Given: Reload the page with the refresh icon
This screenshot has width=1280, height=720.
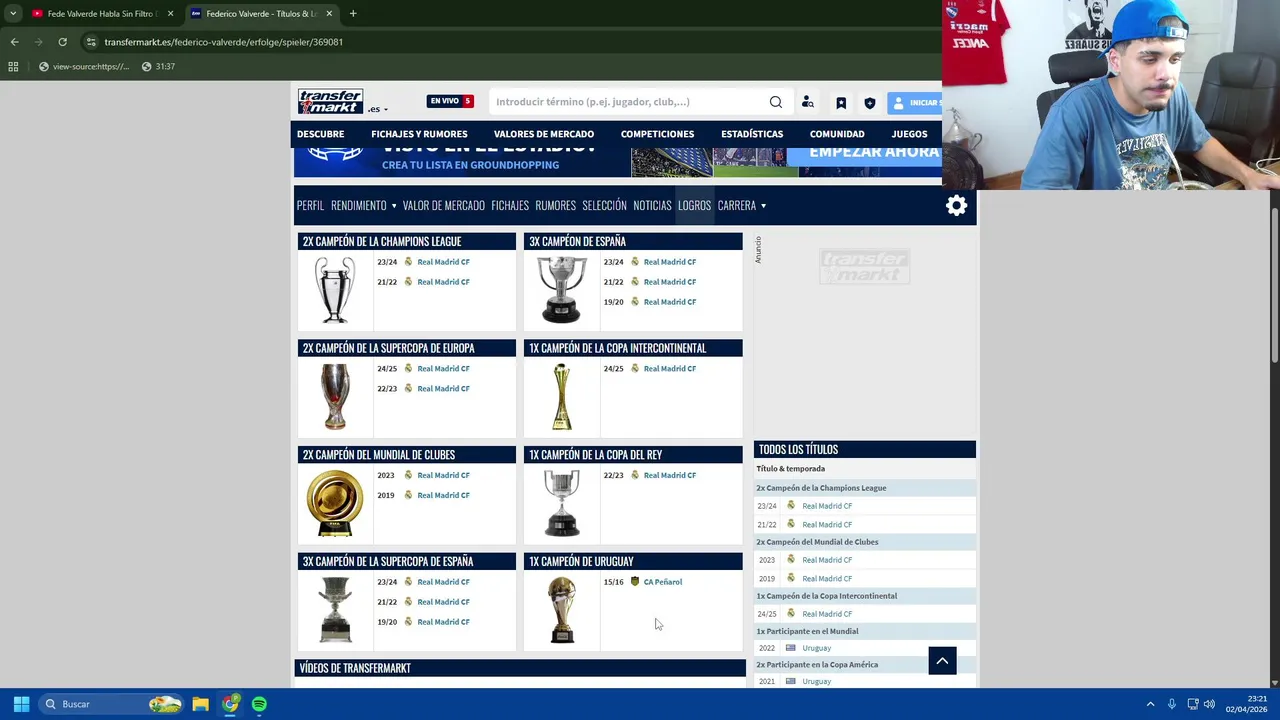Looking at the screenshot, I should pyautogui.click(x=62, y=42).
